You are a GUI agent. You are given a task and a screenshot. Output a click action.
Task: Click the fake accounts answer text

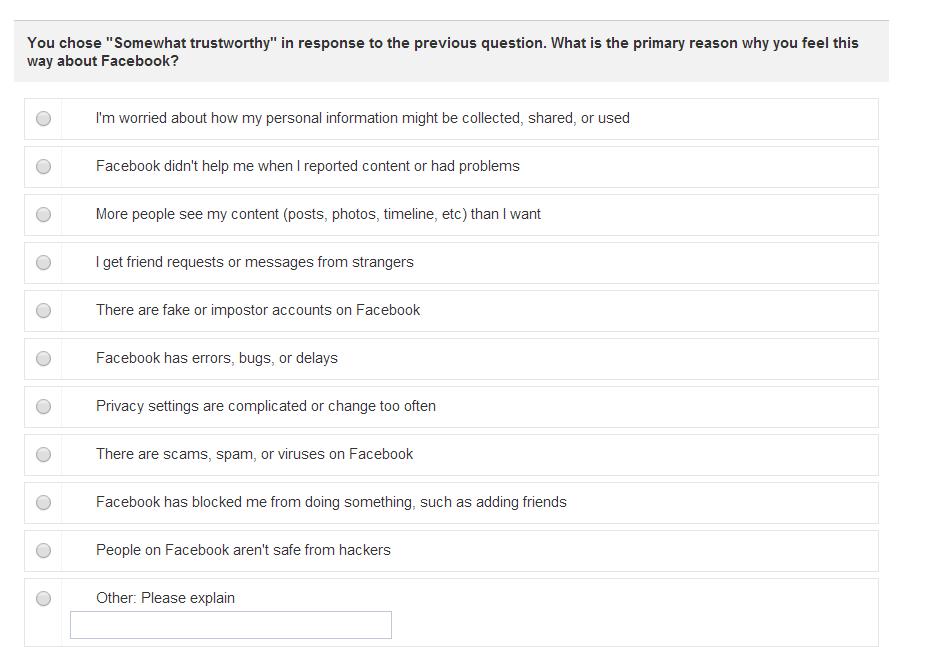click(256, 310)
